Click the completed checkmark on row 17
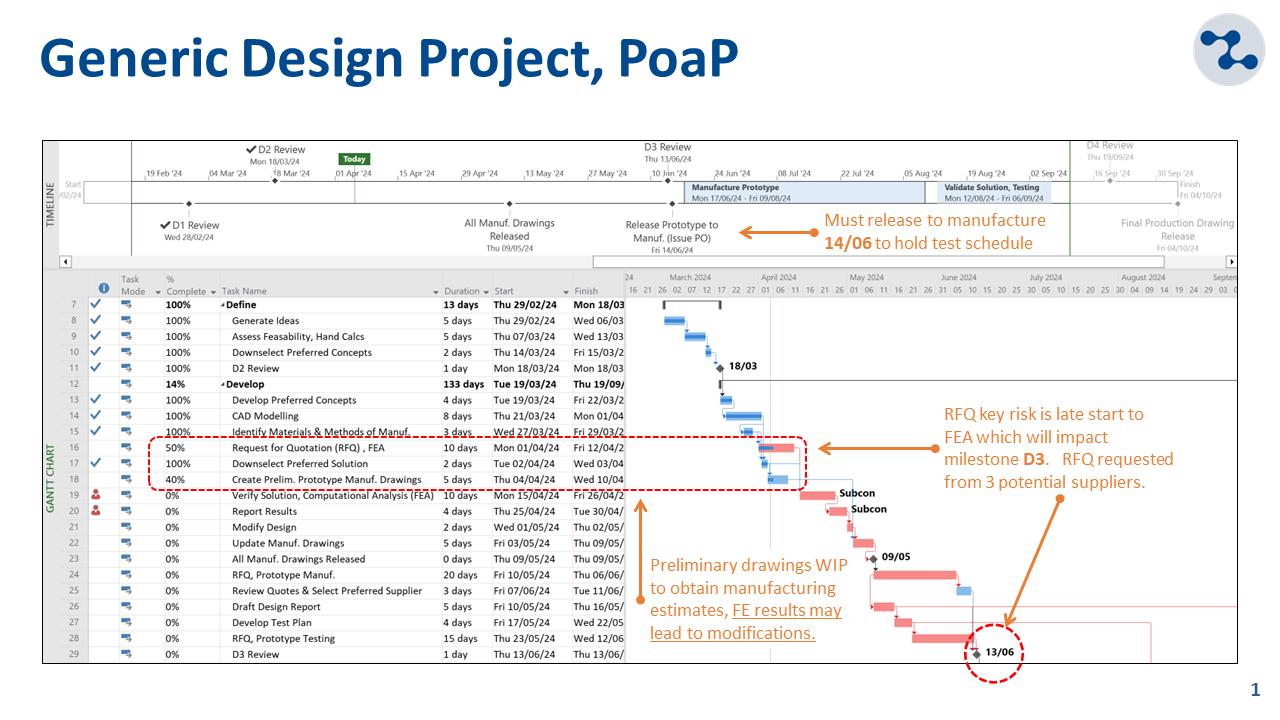1280x720 pixels. tap(96, 463)
